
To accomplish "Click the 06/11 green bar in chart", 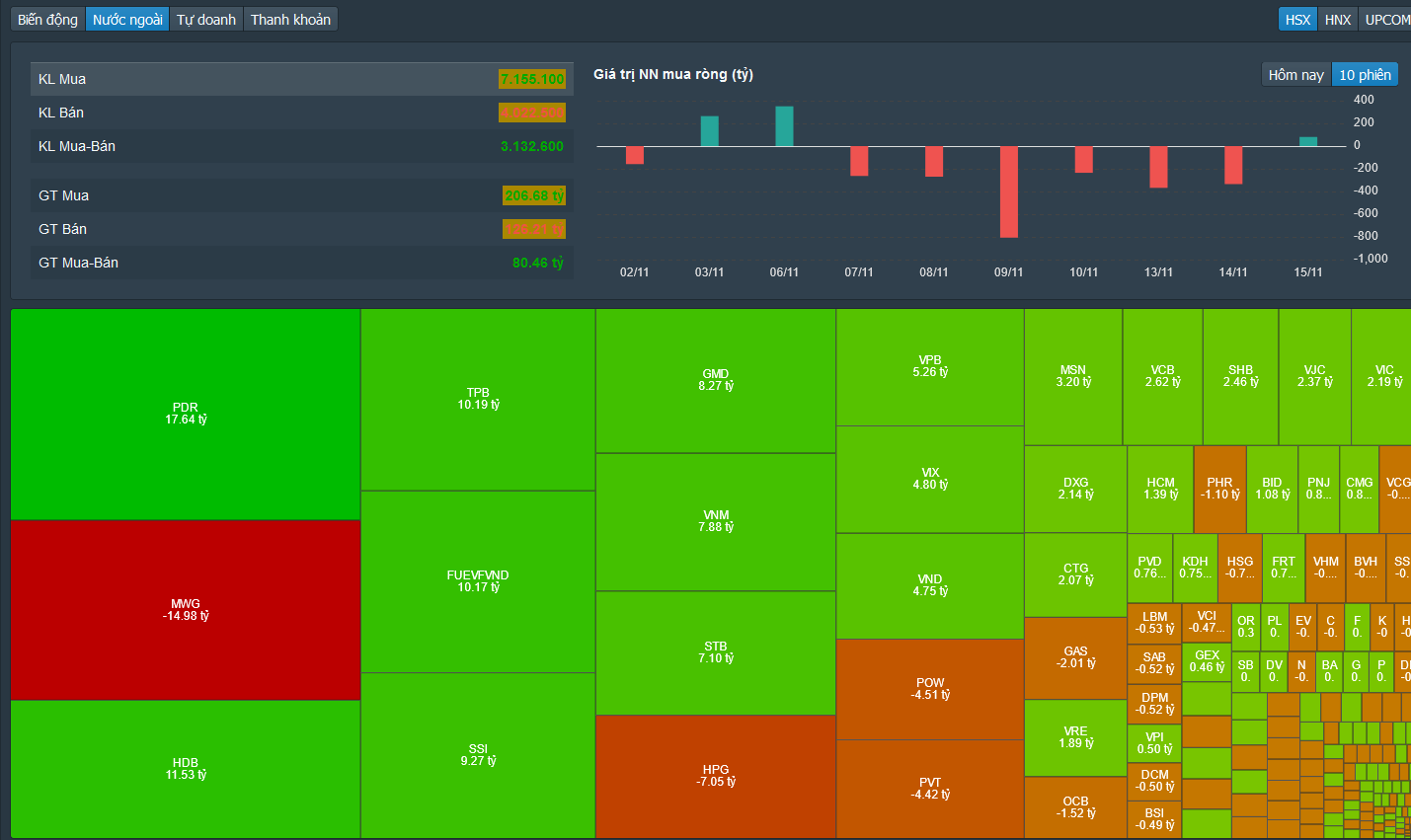I will pos(784,126).
